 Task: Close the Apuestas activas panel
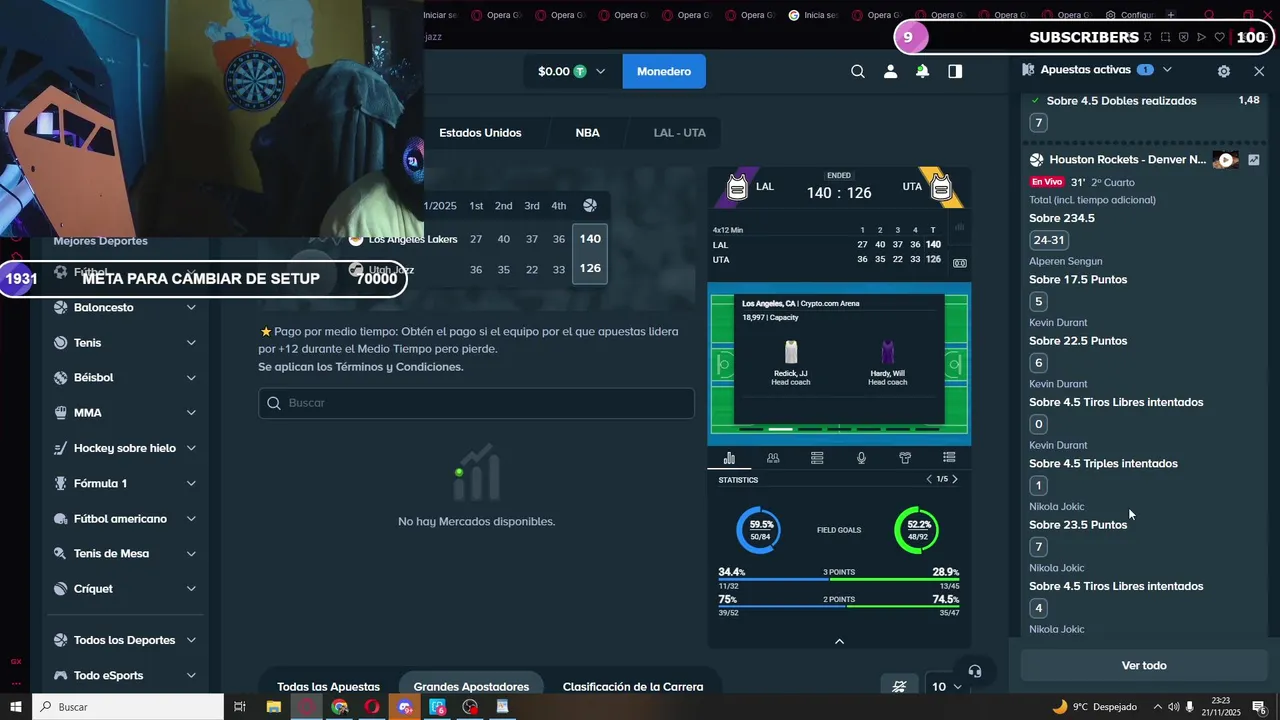click(x=1259, y=71)
